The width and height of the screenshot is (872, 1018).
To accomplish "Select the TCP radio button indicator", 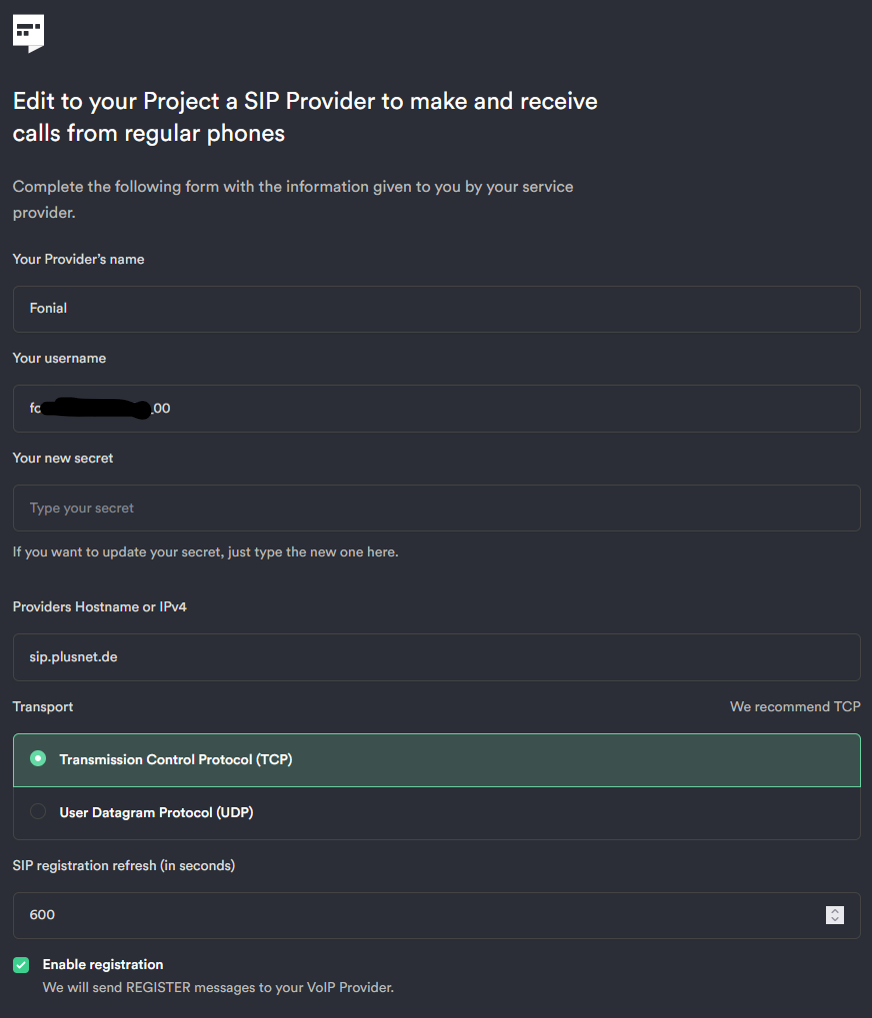I will coord(37,758).
